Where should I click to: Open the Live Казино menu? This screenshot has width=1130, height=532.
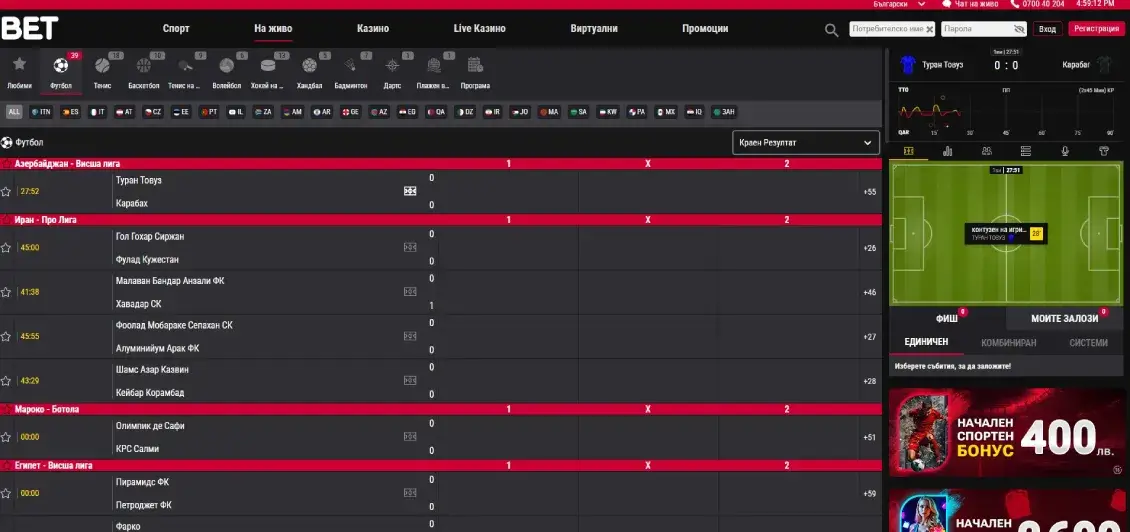coord(479,29)
